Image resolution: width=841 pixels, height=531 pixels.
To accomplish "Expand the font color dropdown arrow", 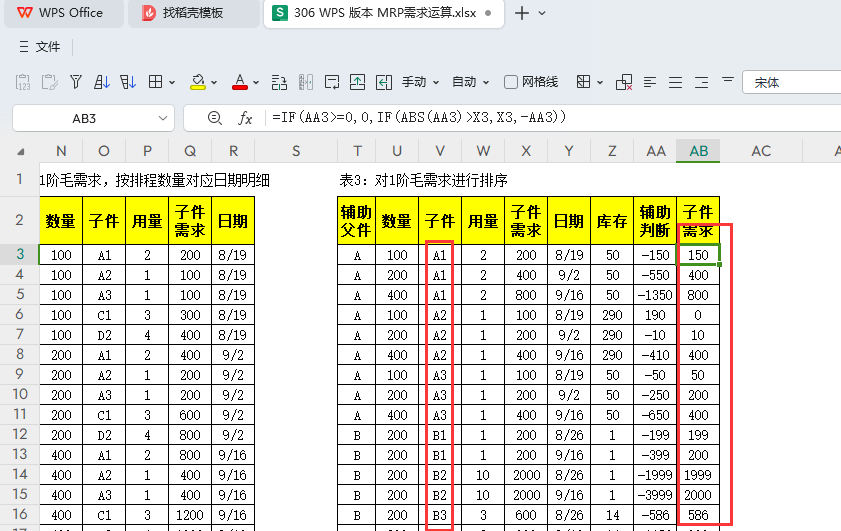I will [x=256, y=83].
